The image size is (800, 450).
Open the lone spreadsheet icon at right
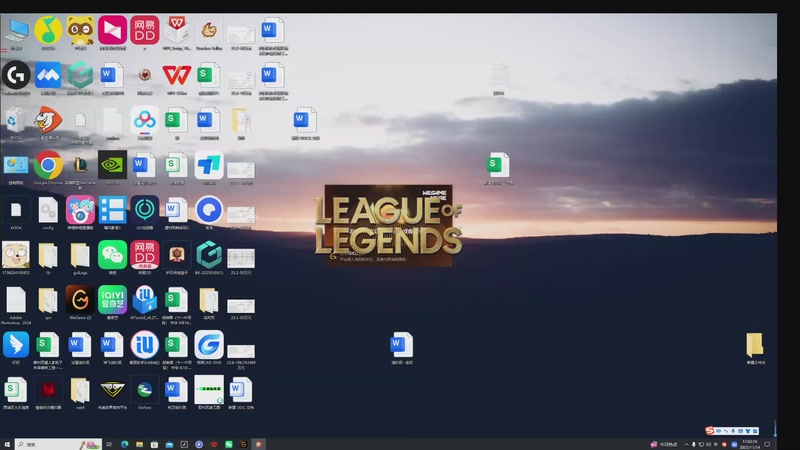click(x=498, y=165)
